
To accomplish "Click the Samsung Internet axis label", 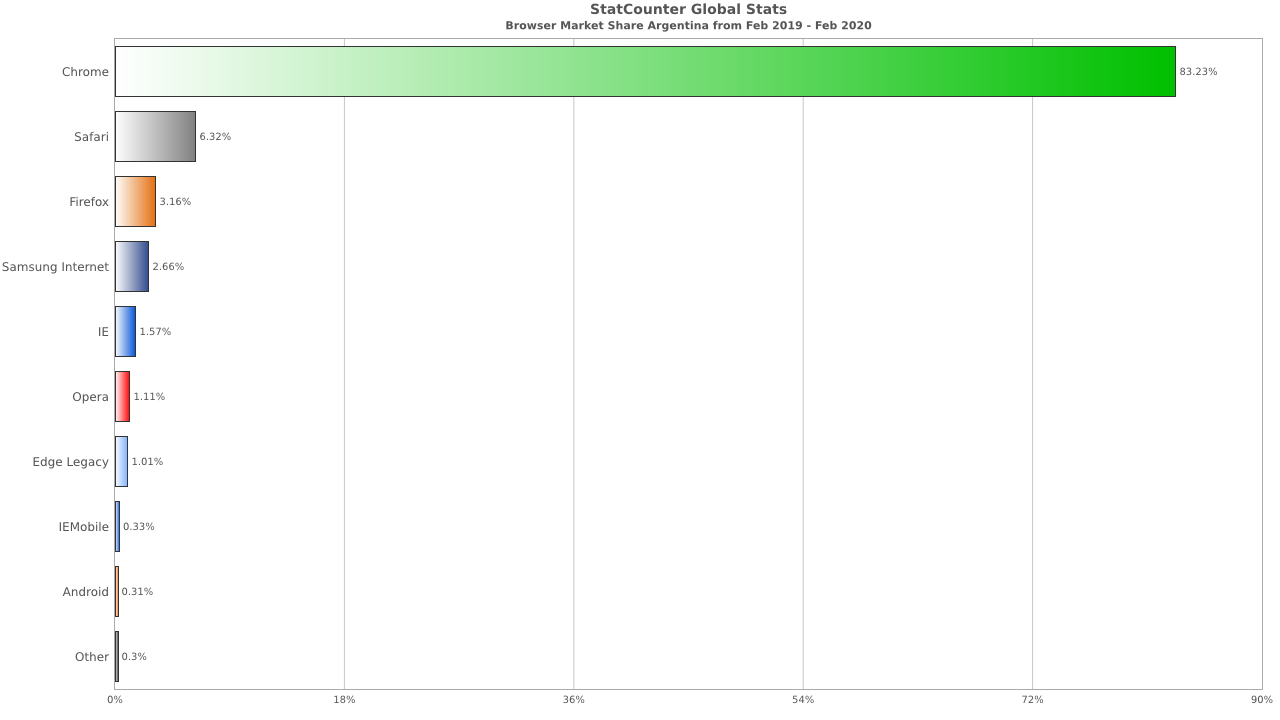I will click(55, 267).
